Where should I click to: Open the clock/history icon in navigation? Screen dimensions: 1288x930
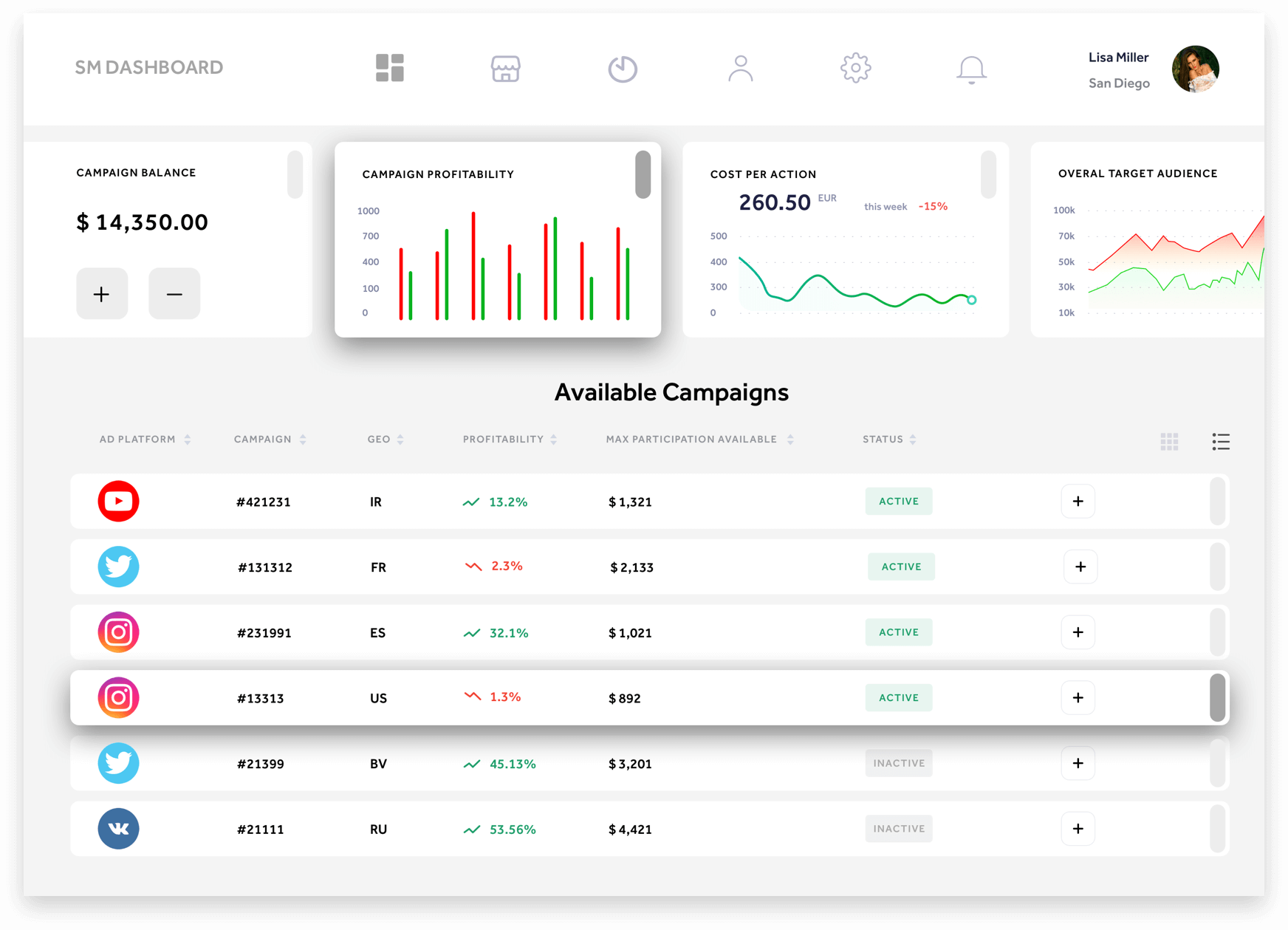623,69
